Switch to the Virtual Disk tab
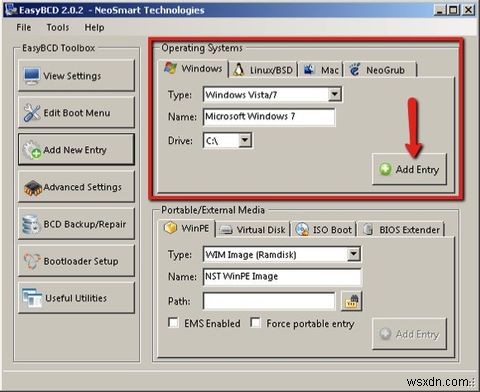 click(x=253, y=230)
